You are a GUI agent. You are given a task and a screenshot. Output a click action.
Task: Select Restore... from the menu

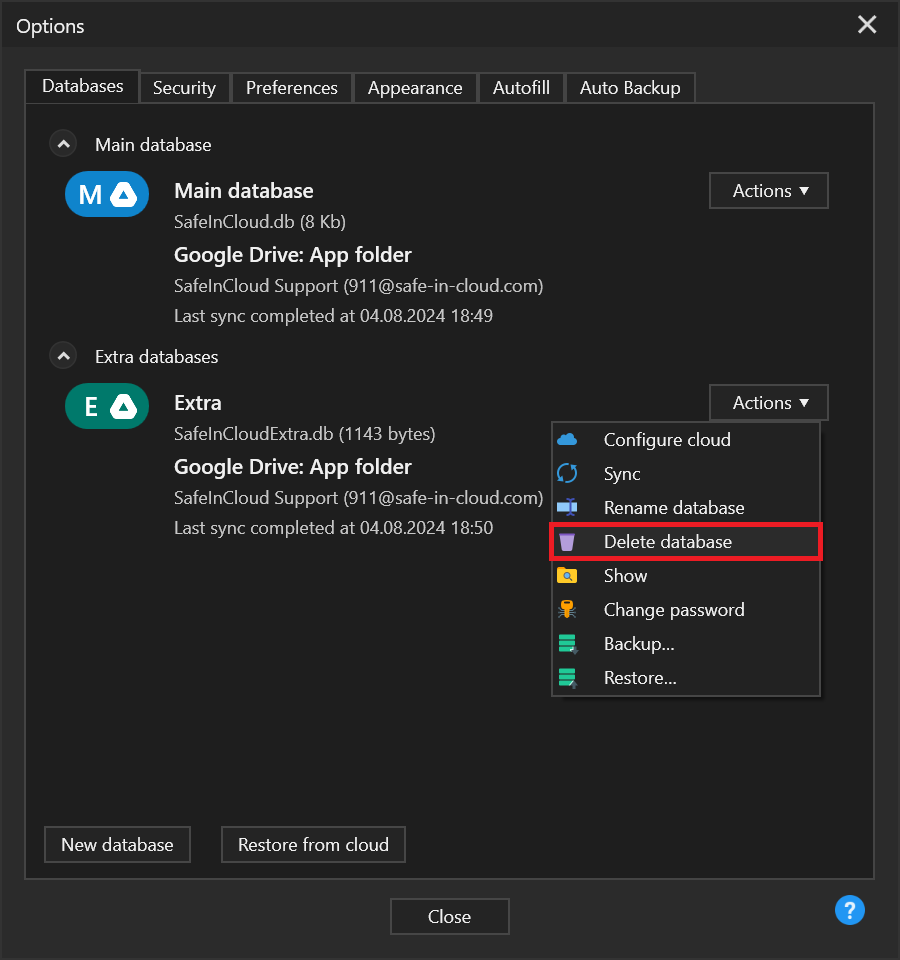pos(686,678)
